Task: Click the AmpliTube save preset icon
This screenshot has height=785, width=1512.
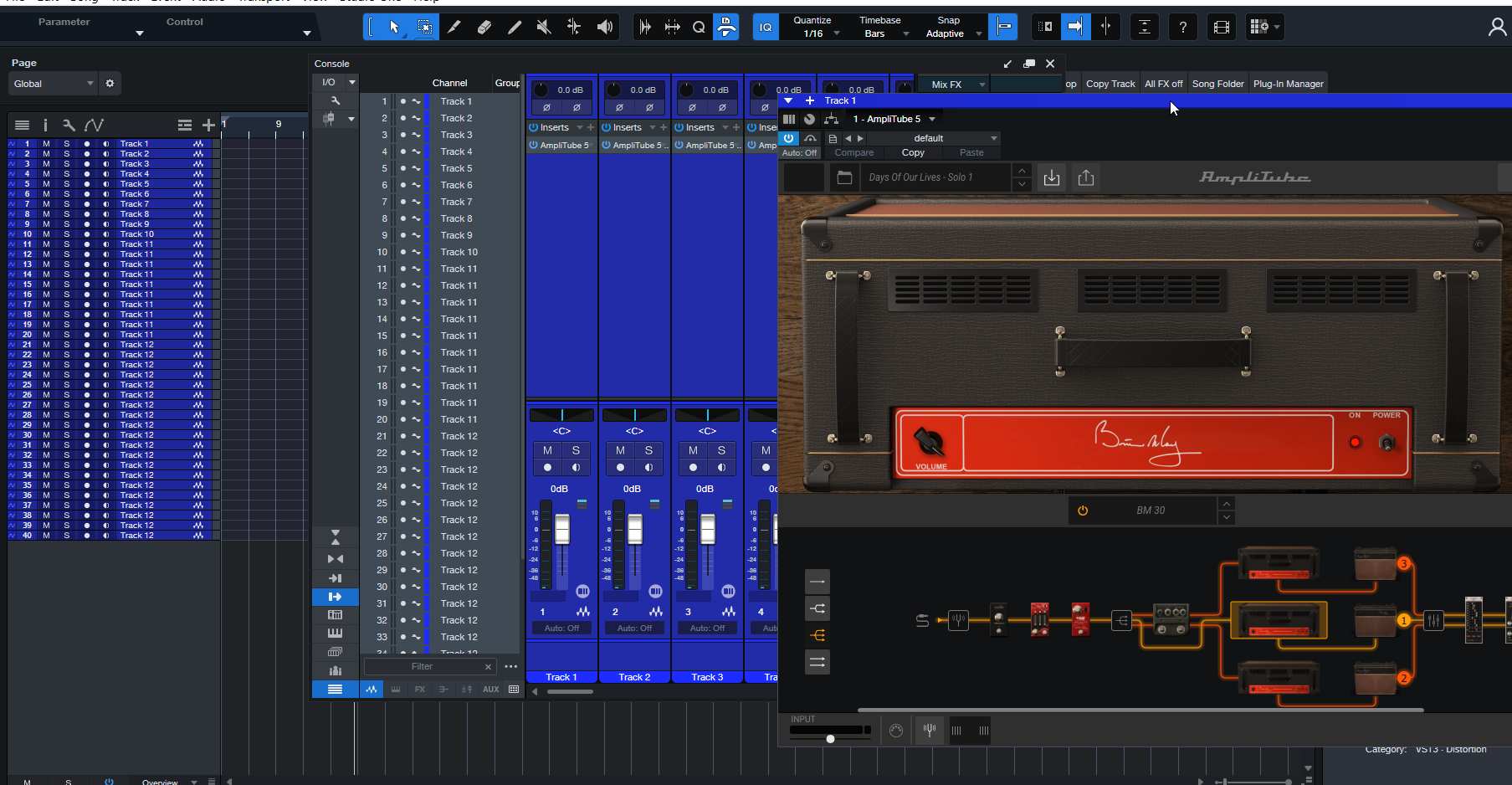Action: pos(1052,177)
